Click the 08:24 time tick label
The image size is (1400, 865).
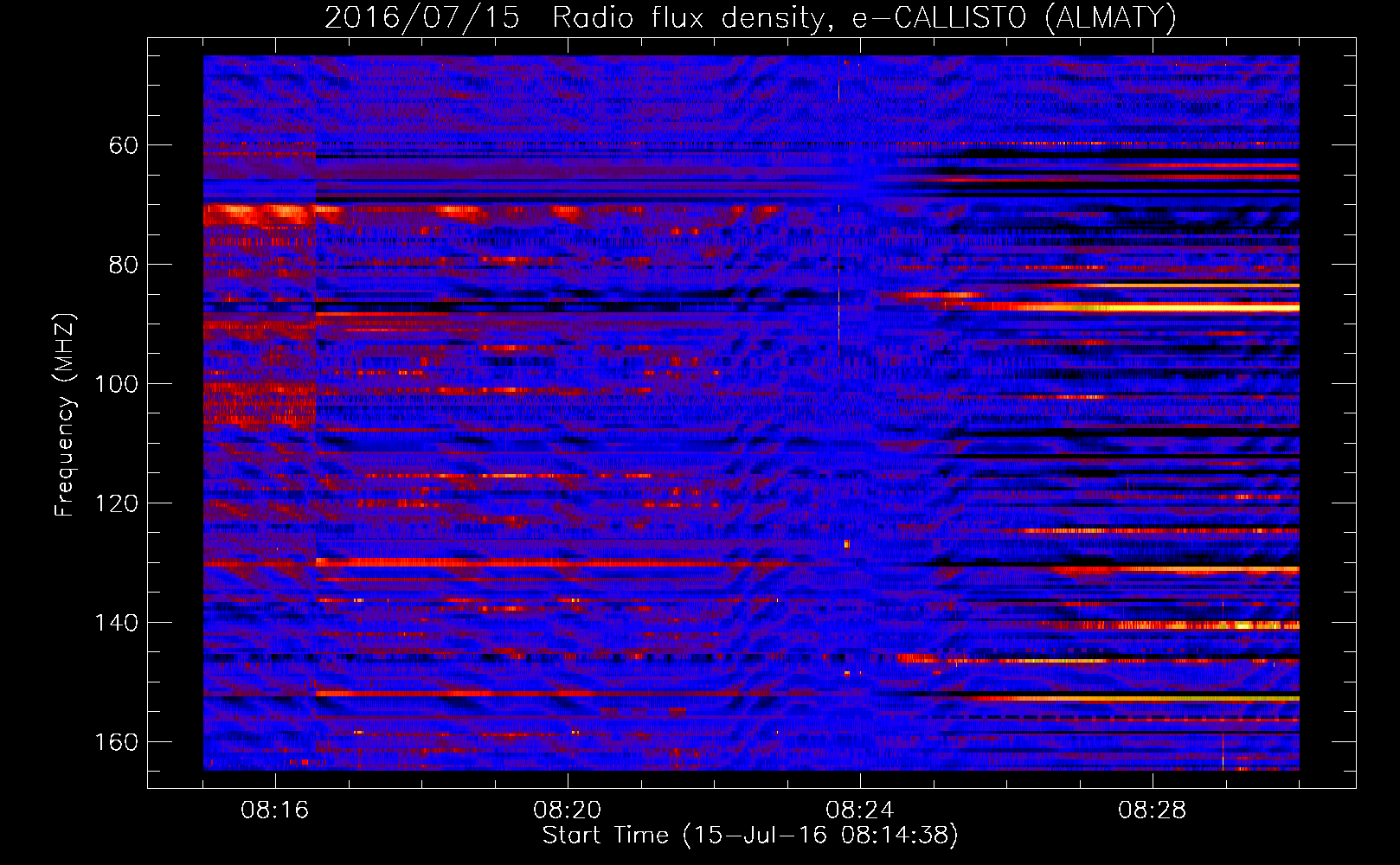click(x=860, y=811)
